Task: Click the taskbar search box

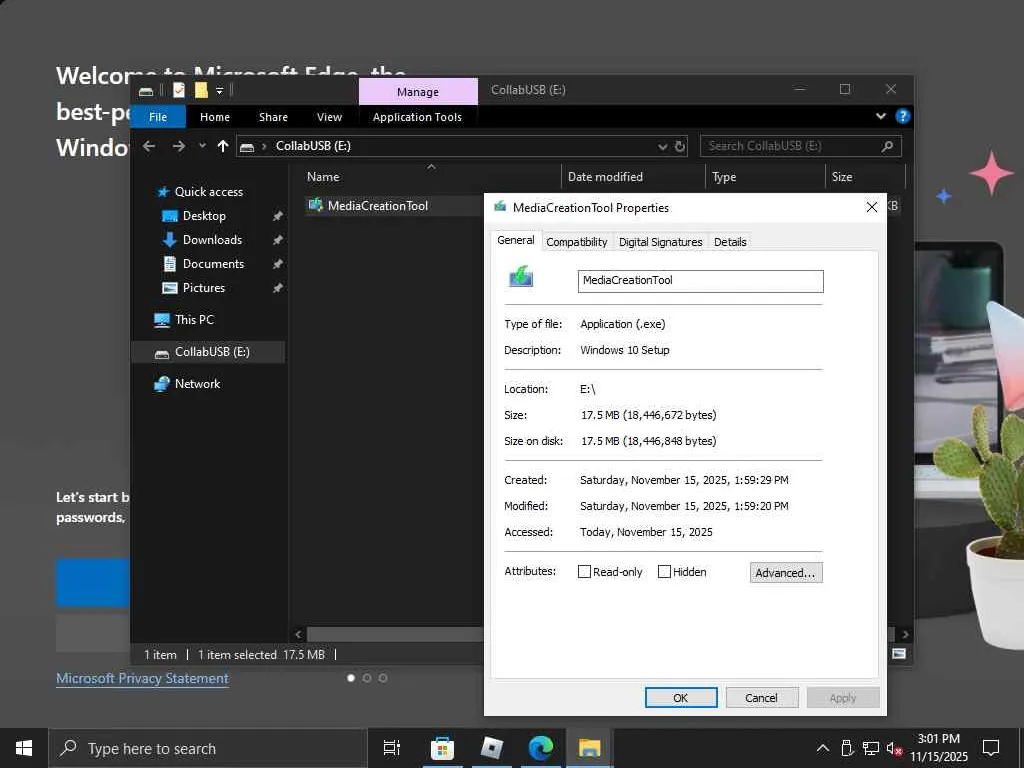Action: (x=207, y=748)
